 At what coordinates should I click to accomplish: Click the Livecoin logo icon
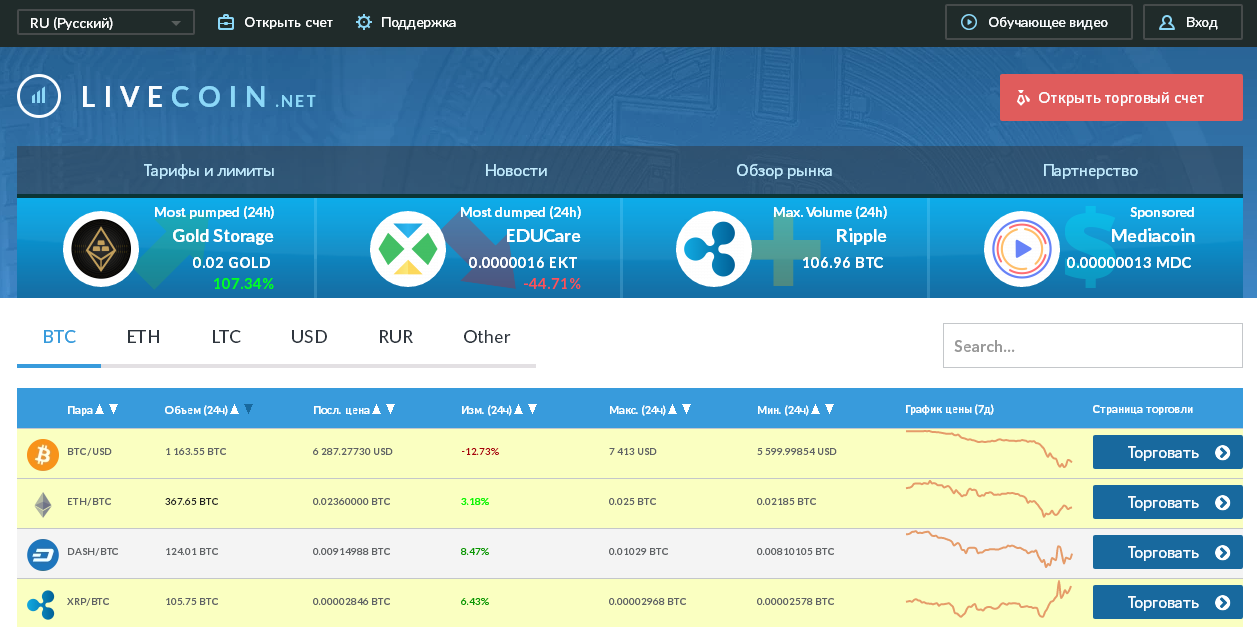coord(39,96)
